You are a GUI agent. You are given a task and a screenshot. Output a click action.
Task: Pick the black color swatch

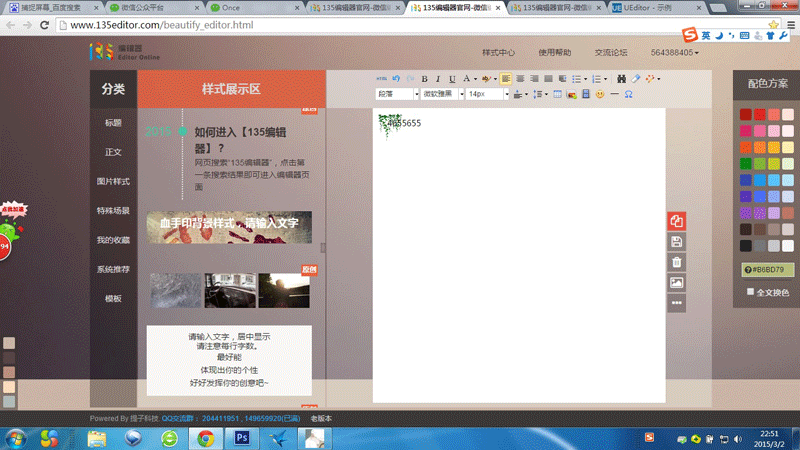[745, 245]
